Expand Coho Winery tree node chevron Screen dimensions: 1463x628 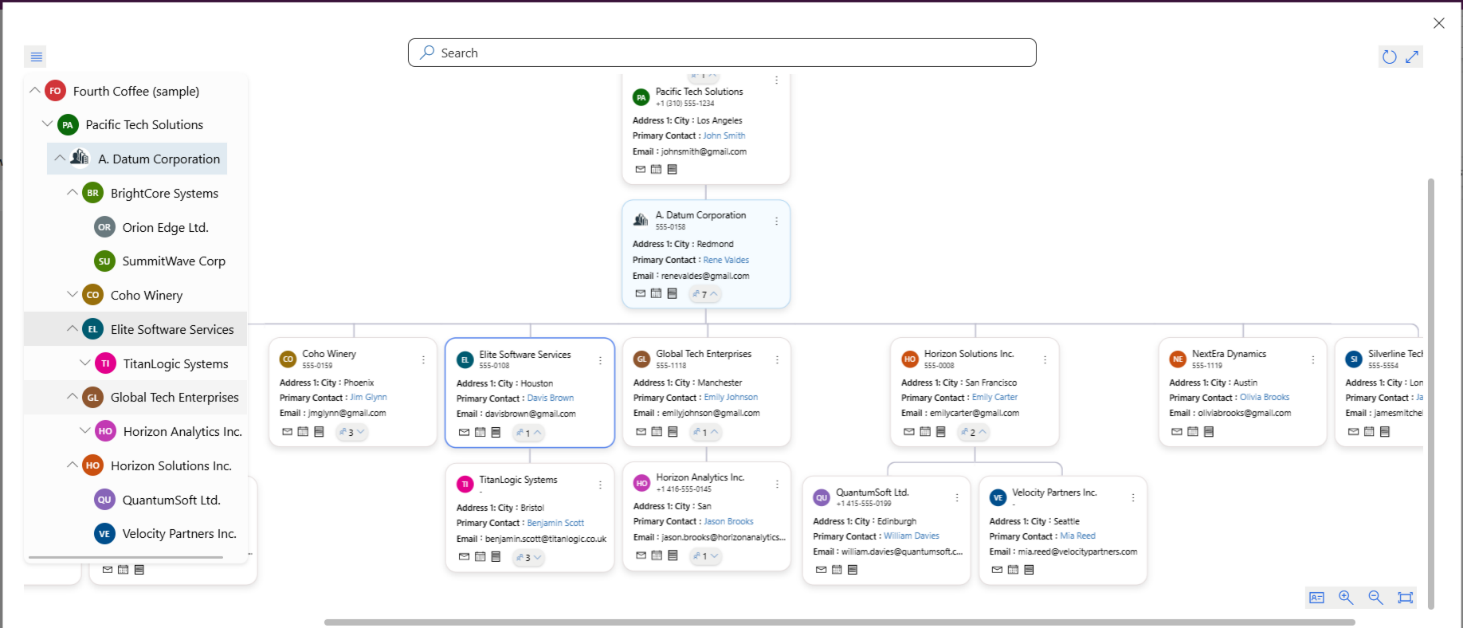[72, 295]
